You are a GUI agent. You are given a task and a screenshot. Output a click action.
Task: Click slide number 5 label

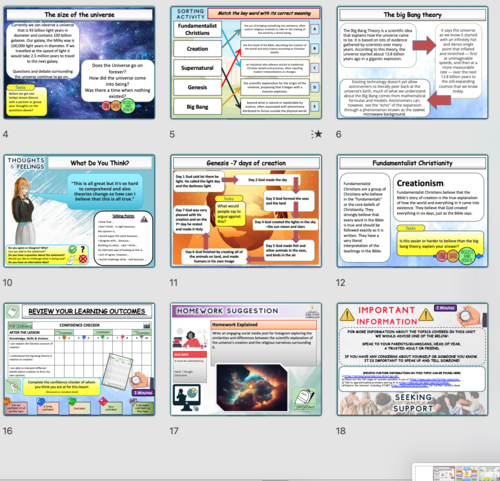pos(172,134)
